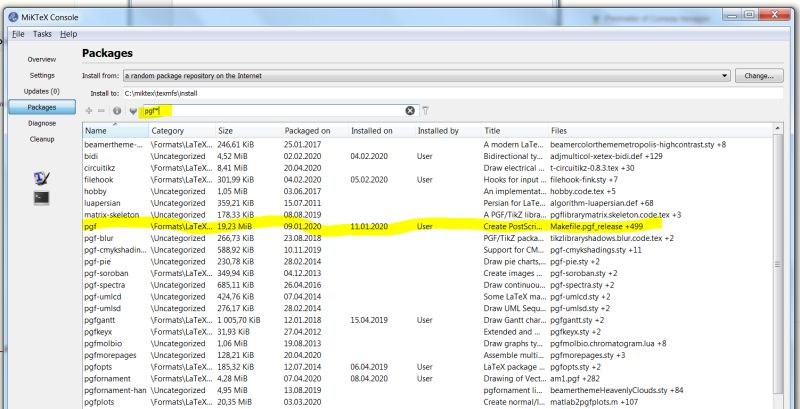Select the pgf-soroban package row

[428, 273]
